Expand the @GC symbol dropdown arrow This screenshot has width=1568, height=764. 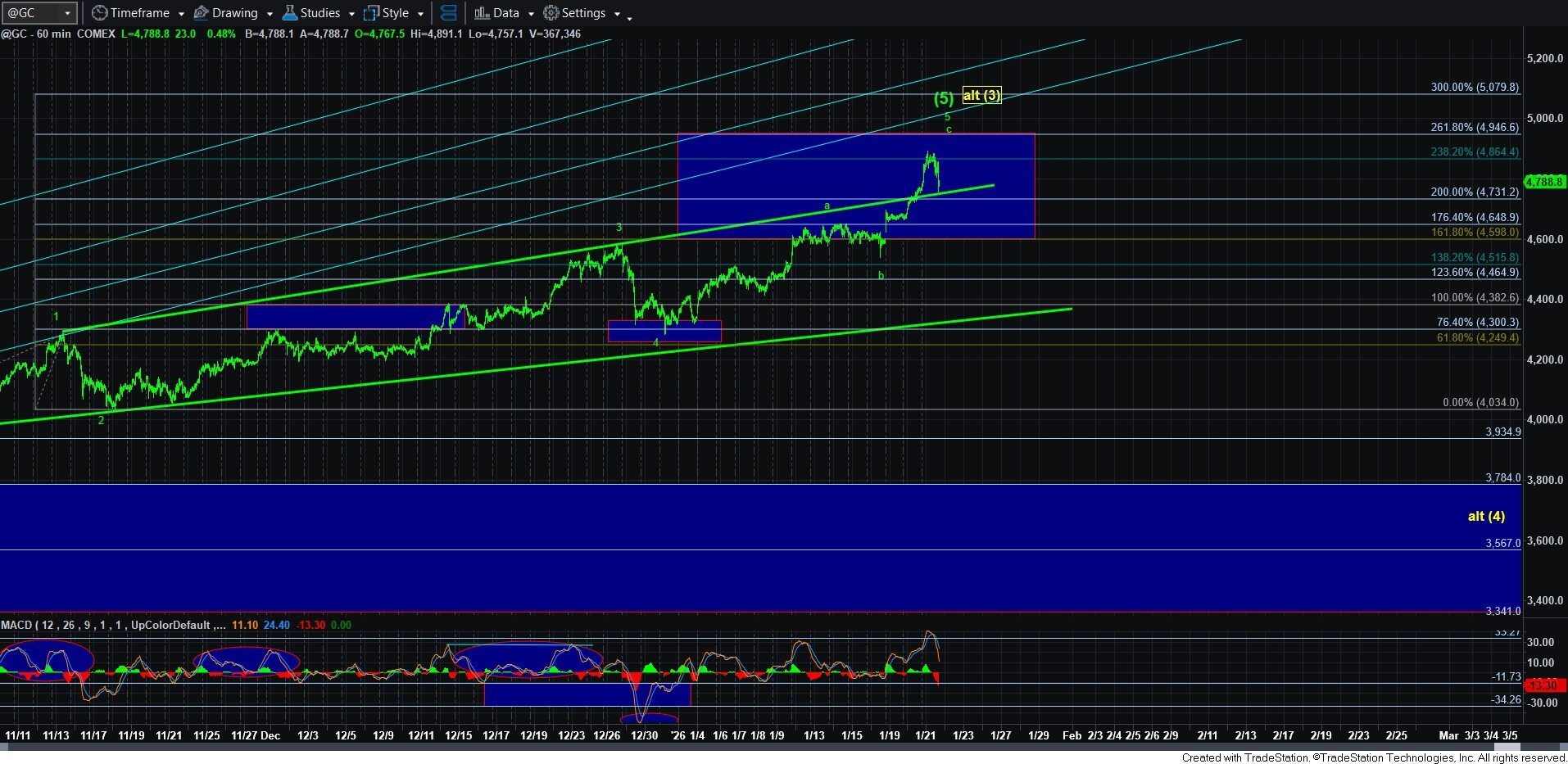click(67, 14)
